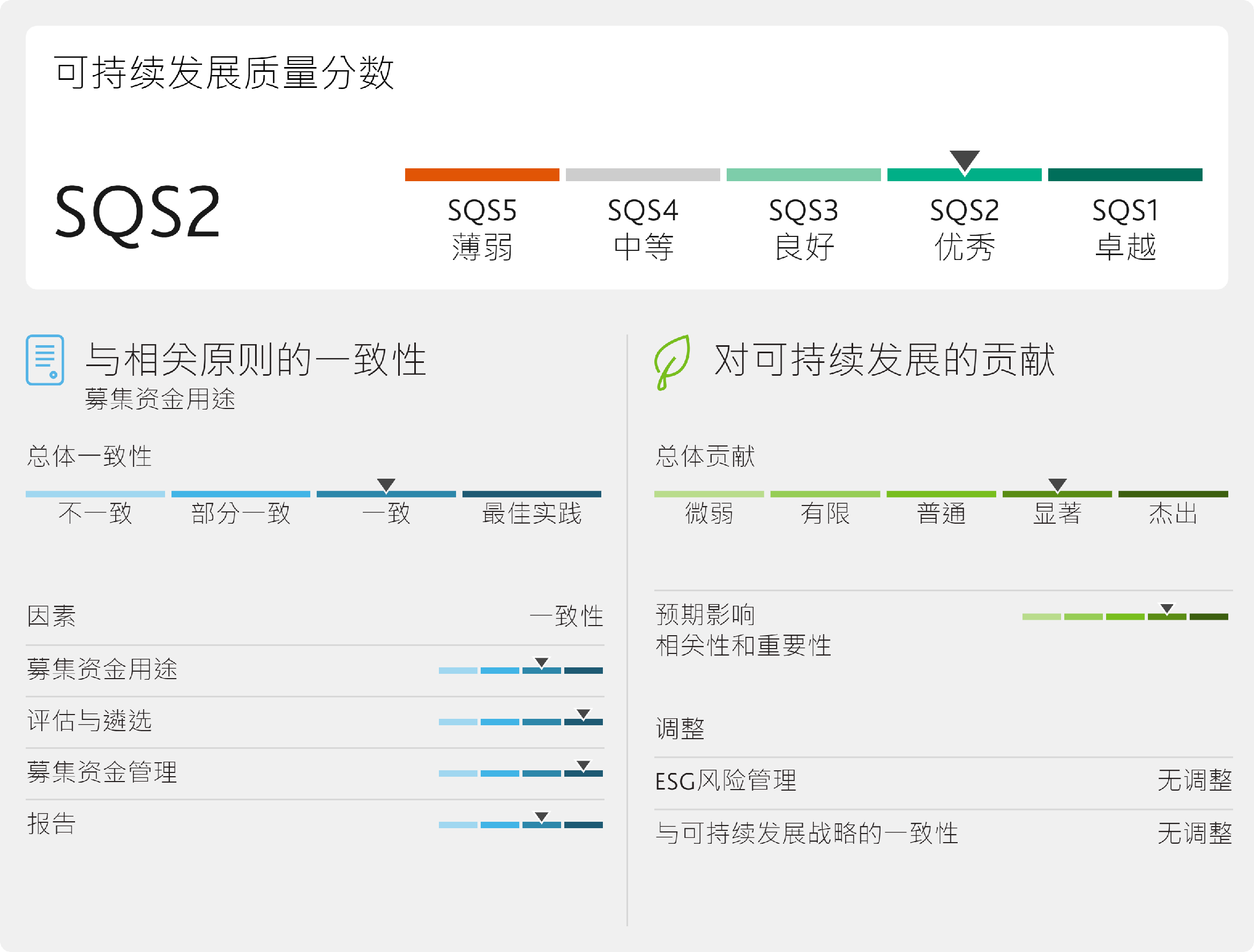The image size is (1254, 952).
Task: Click the orange SQS5 color bar
Action: coord(482,175)
